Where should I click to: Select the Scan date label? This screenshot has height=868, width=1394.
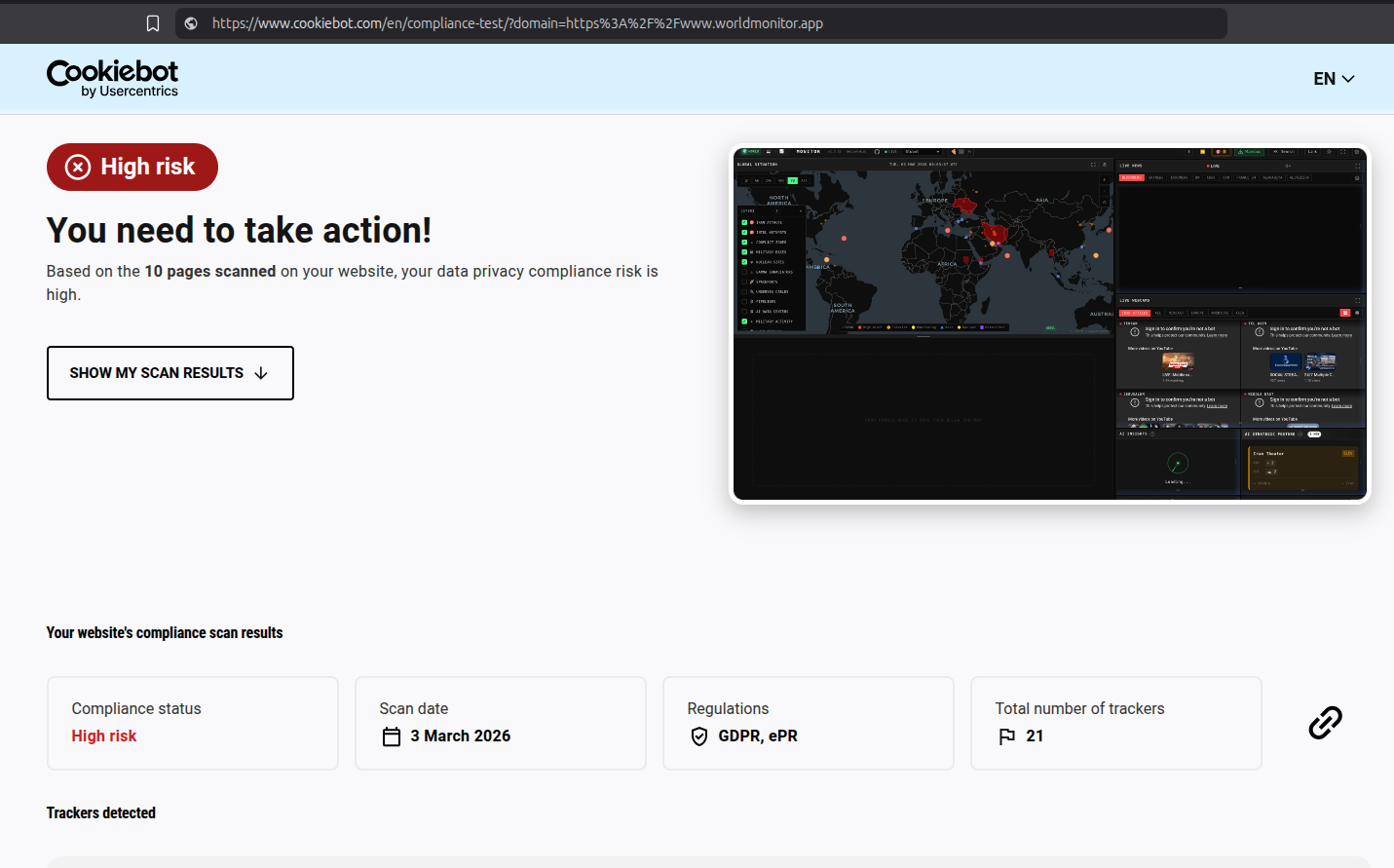(x=414, y=708)
